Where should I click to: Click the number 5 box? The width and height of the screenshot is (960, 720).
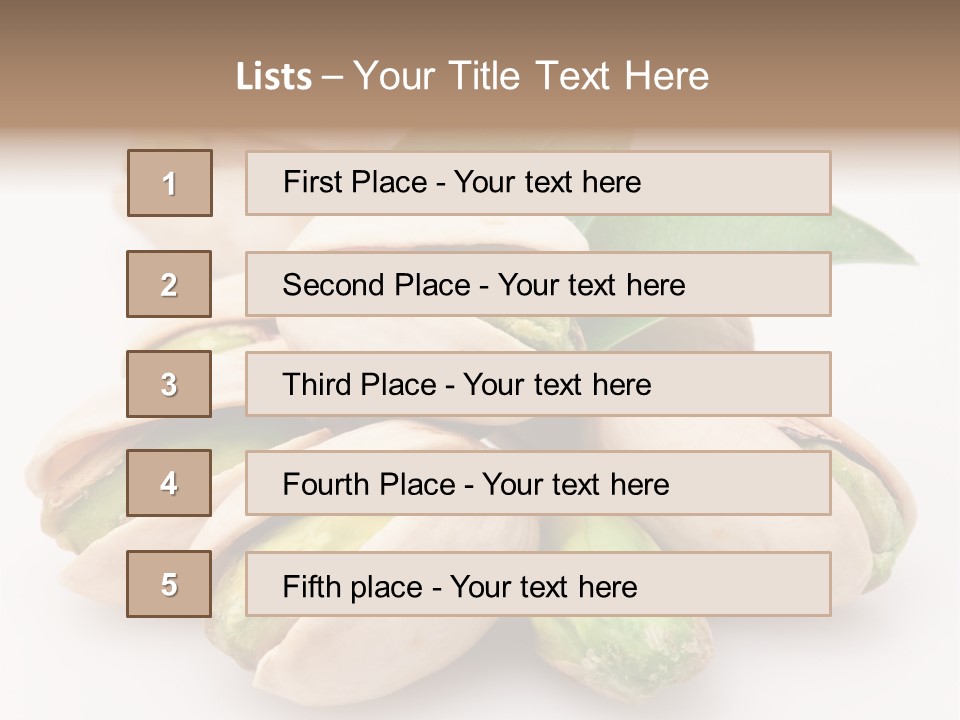tap(169, 584)
